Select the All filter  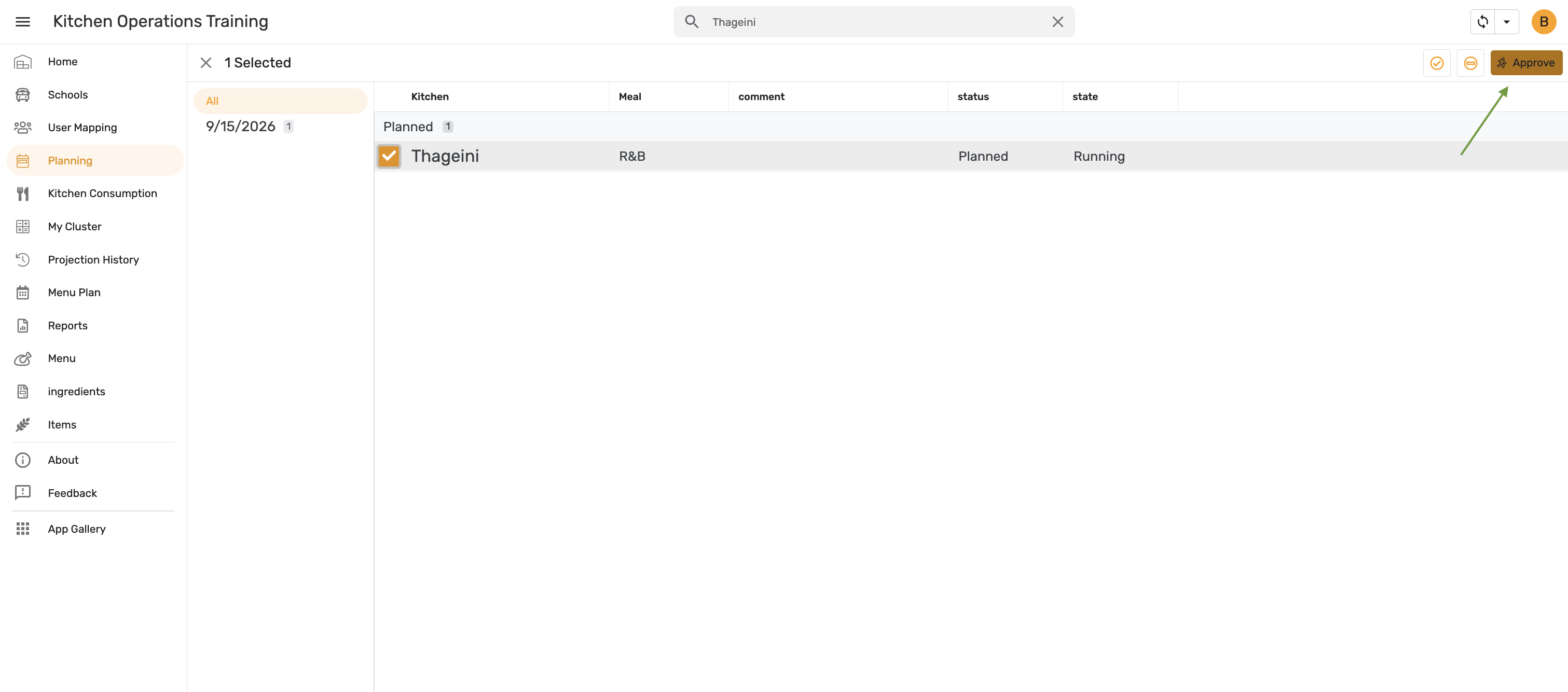[x=280, y=101]
